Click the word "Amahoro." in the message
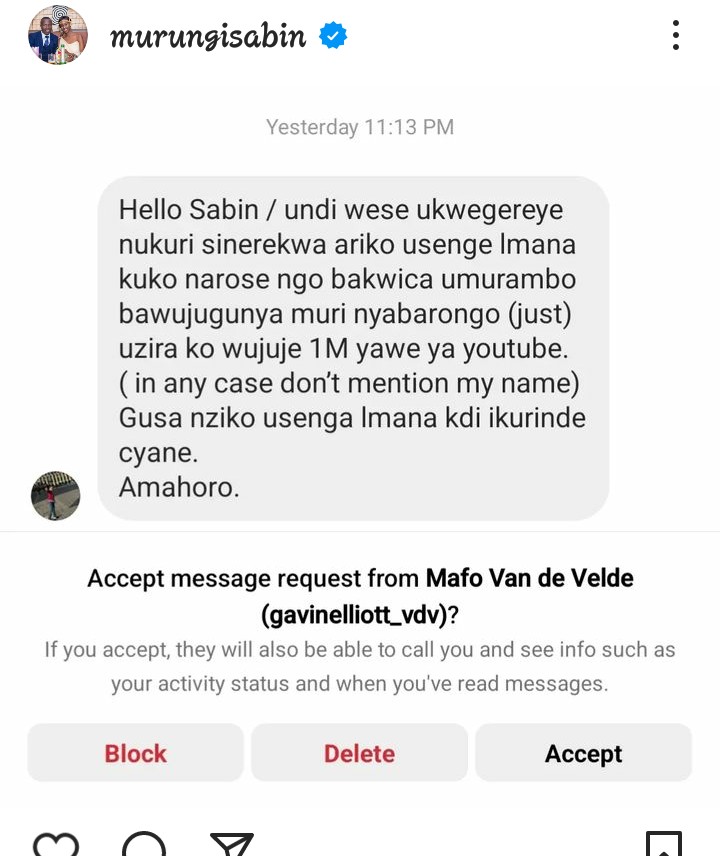Viewport: 720px width, 856px height. click(179, 487)
